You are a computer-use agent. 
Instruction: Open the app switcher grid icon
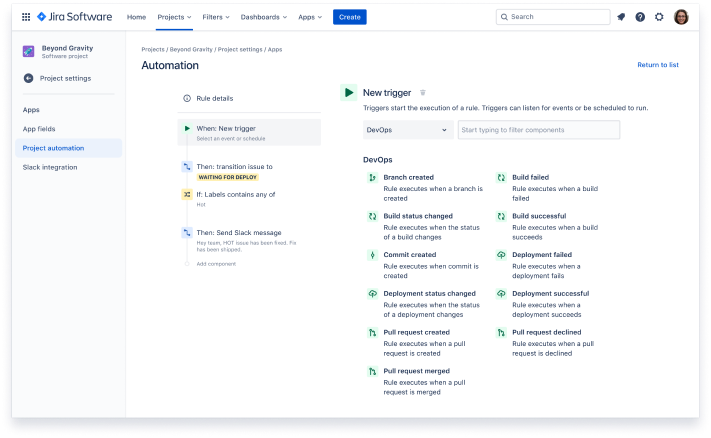coord(26,17)
